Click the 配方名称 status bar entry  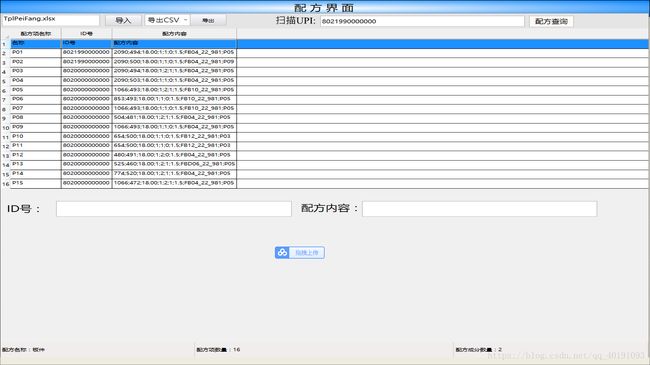[23, 350]
